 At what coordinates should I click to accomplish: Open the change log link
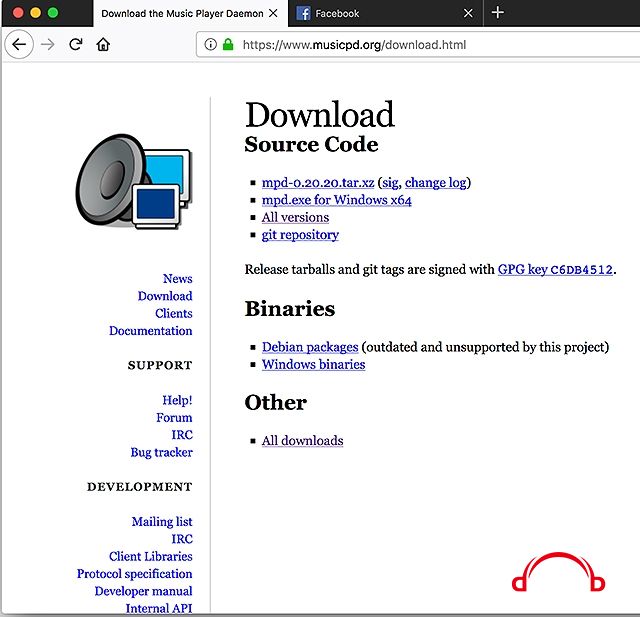coord(436,182)
